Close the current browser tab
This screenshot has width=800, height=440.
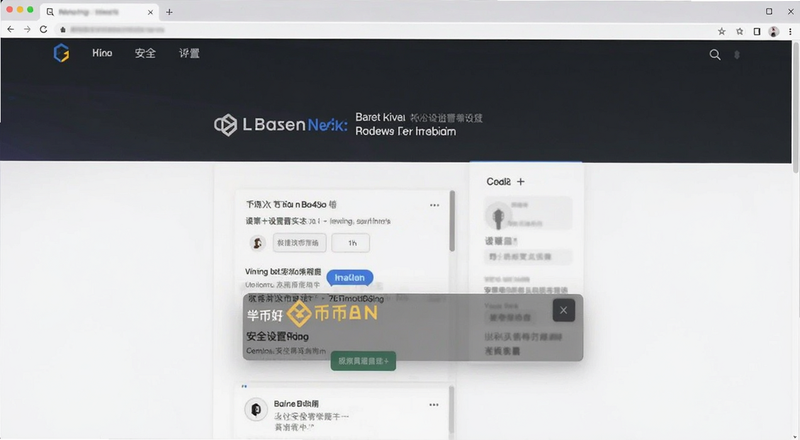pos(150,12)
